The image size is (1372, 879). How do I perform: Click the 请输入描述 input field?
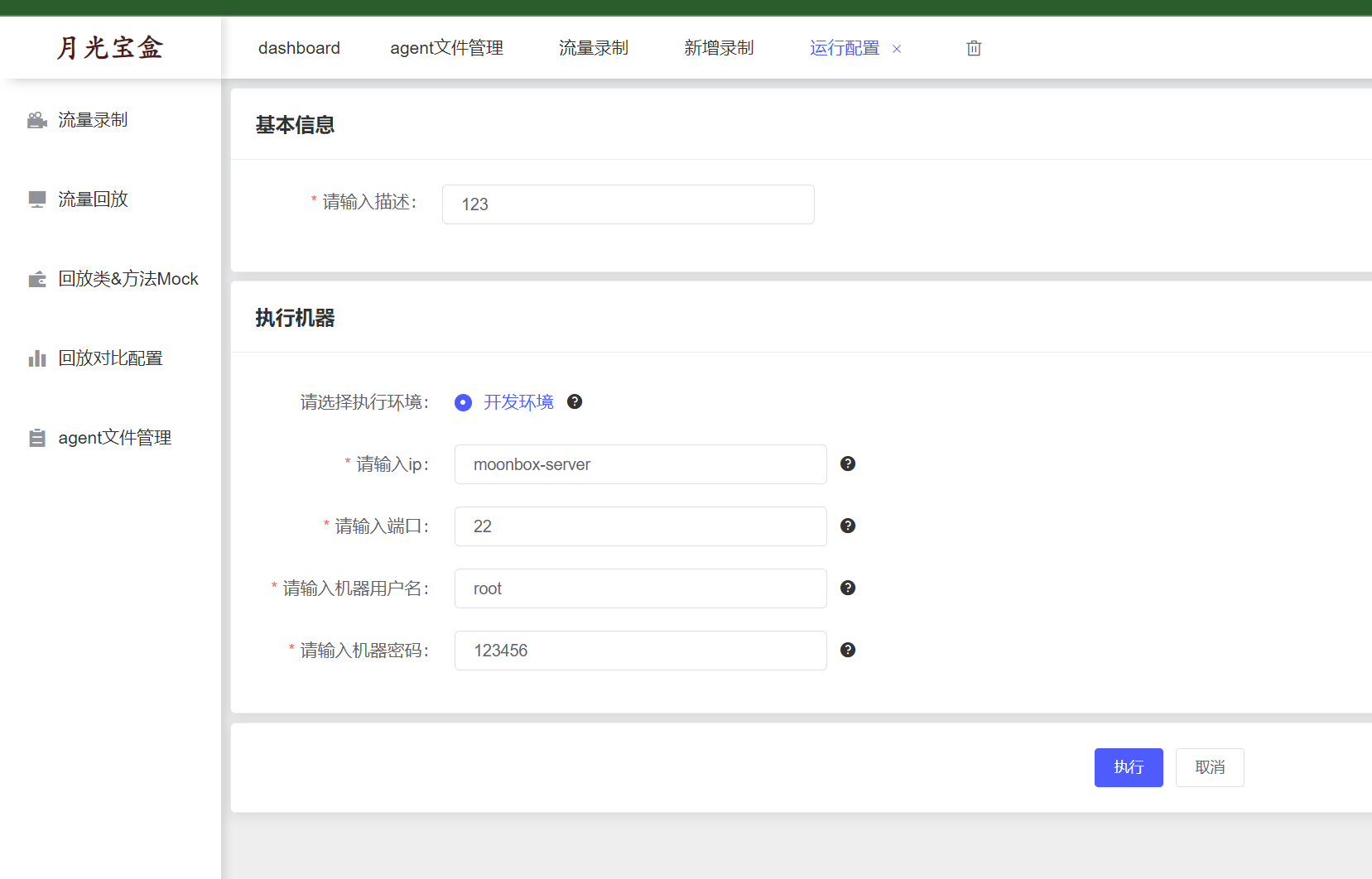click(628, 204)
